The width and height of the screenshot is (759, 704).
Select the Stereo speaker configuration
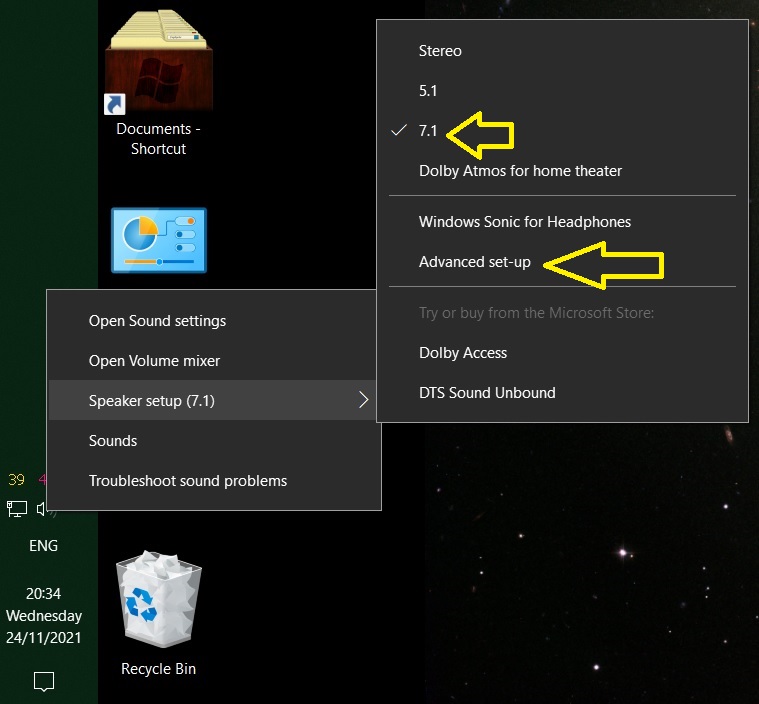440,50
